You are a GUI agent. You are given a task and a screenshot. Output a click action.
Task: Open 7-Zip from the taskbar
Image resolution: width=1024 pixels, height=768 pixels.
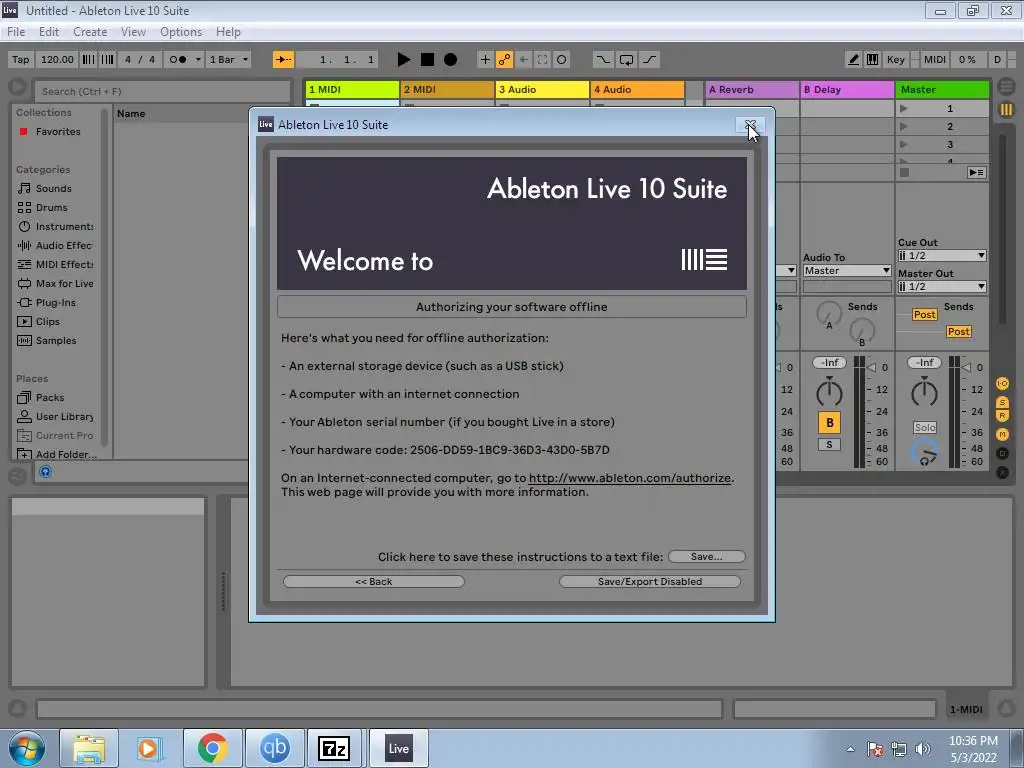point(334,748)
